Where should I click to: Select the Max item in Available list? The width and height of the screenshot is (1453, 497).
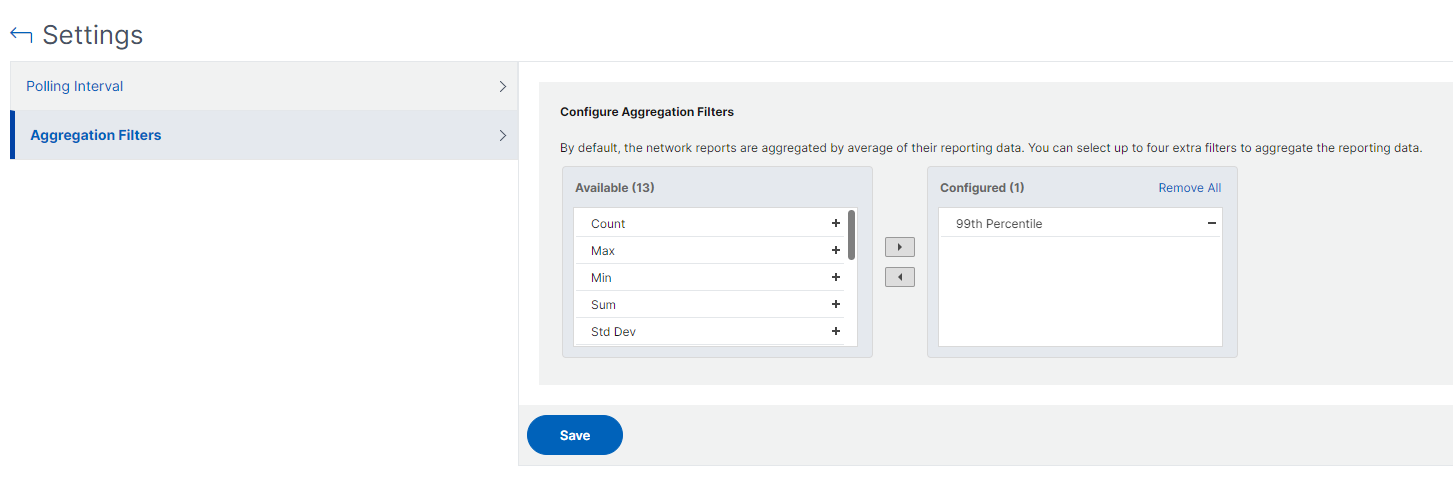pyautogui.click(x=603, y=251)
